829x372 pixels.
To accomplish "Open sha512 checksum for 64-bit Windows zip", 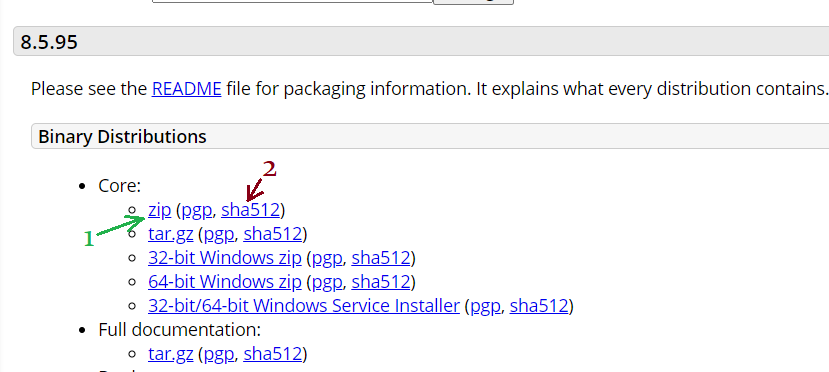I will 381,282.
